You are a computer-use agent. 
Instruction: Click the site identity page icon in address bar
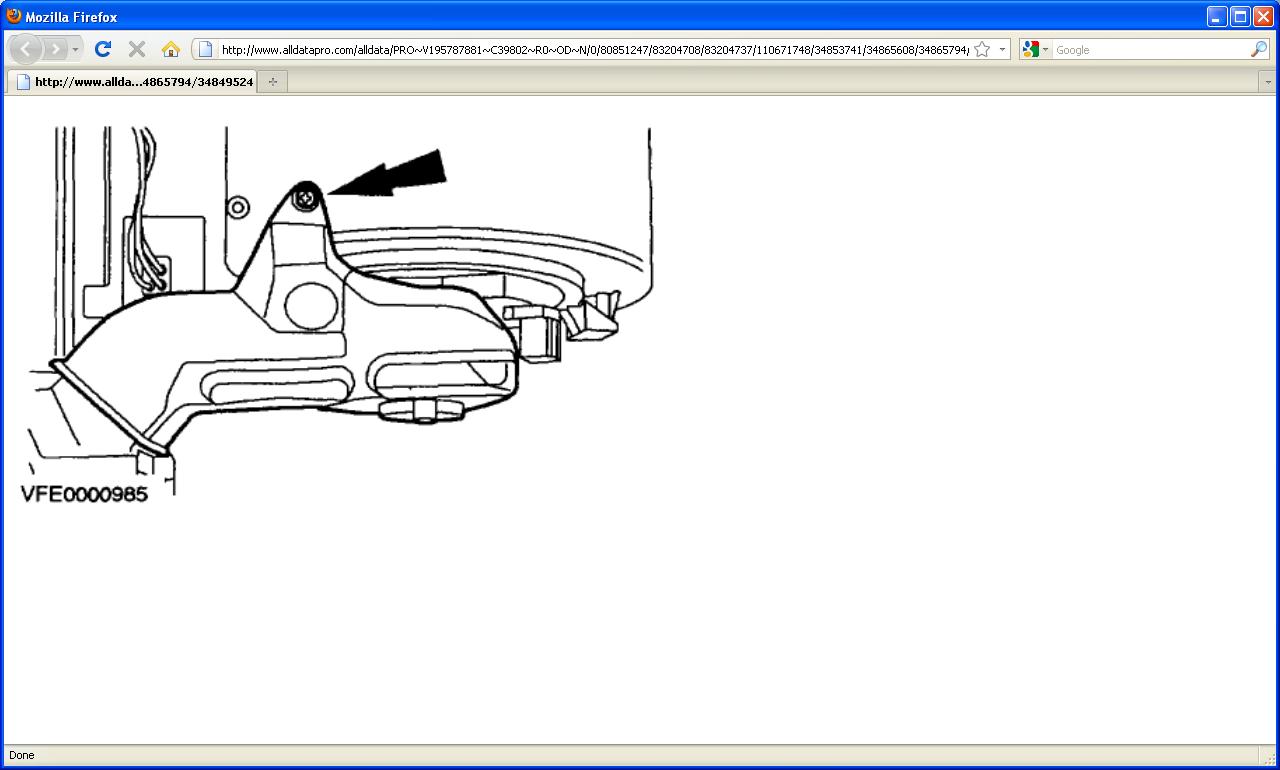pyautogui.click(x=205, y=49)
